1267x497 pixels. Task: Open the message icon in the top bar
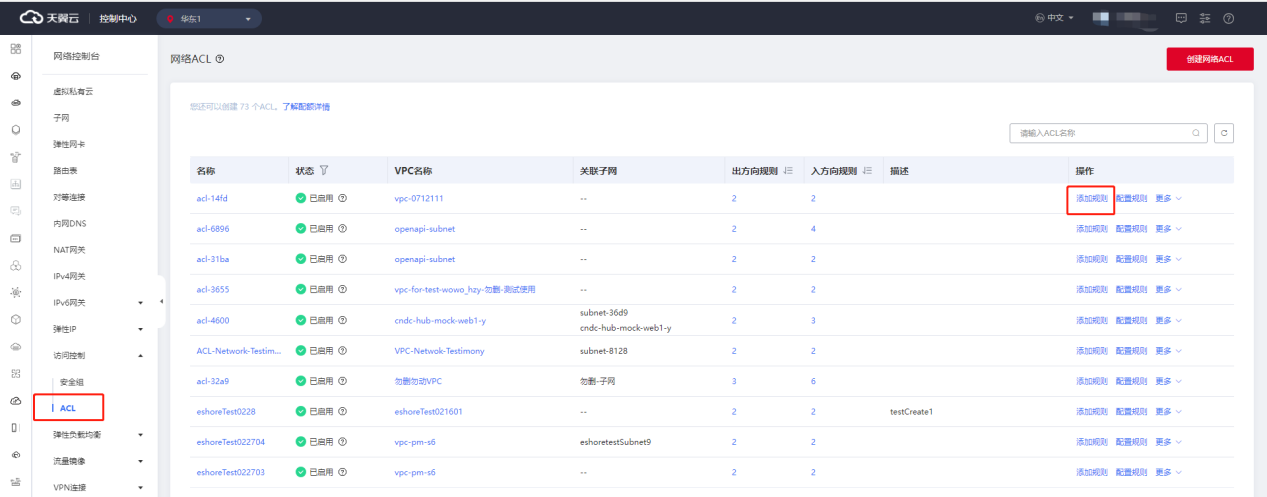[x=1181, y=18]
